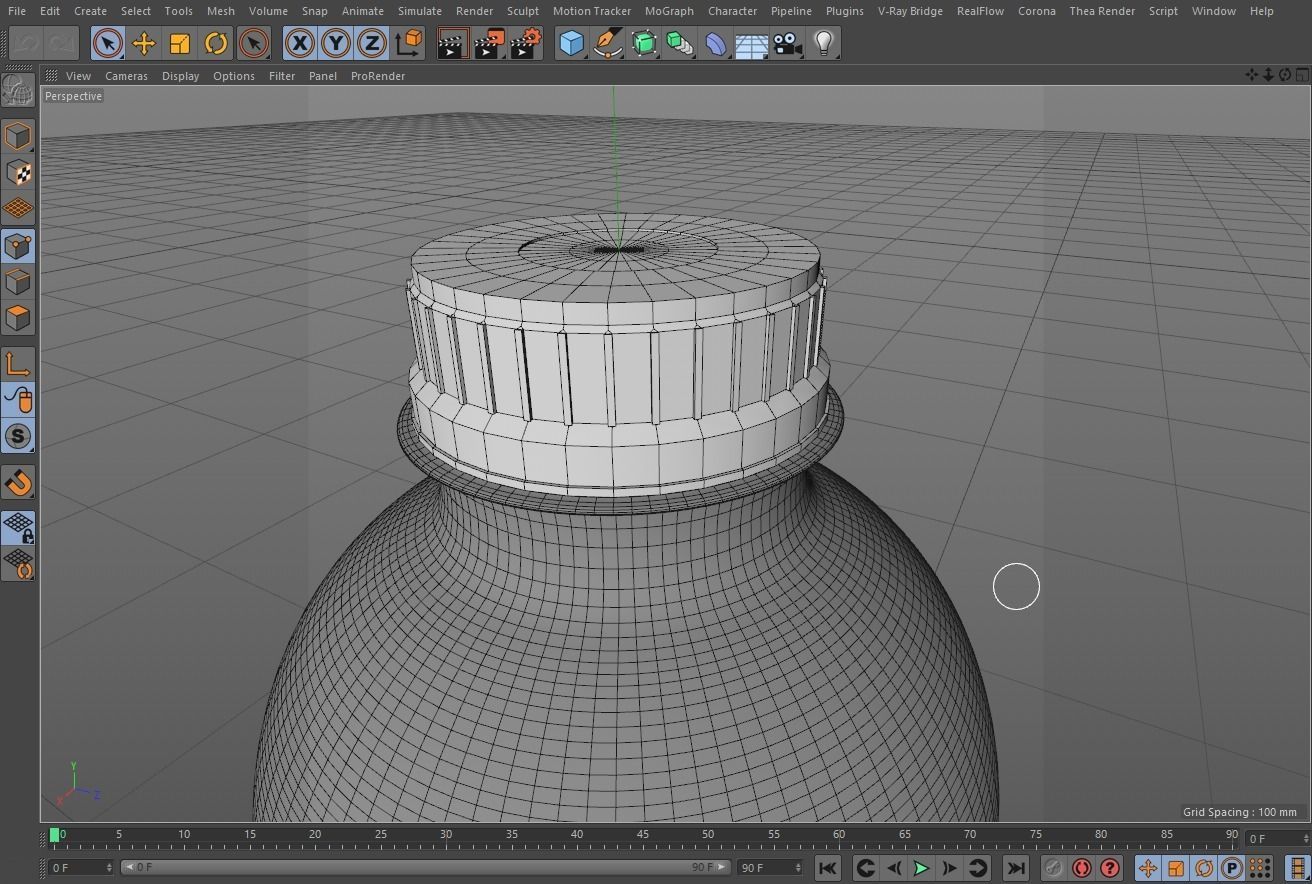The image size is (1312, 884).
Task: Add a Floor environment object
Action: point(752,43)
